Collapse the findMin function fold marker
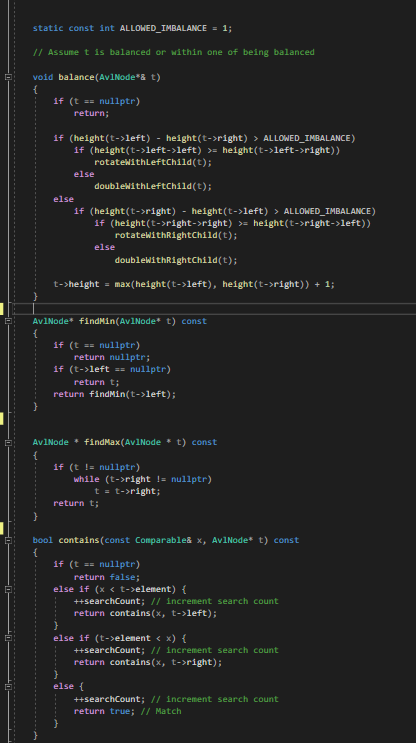 [x=8, y=321]
